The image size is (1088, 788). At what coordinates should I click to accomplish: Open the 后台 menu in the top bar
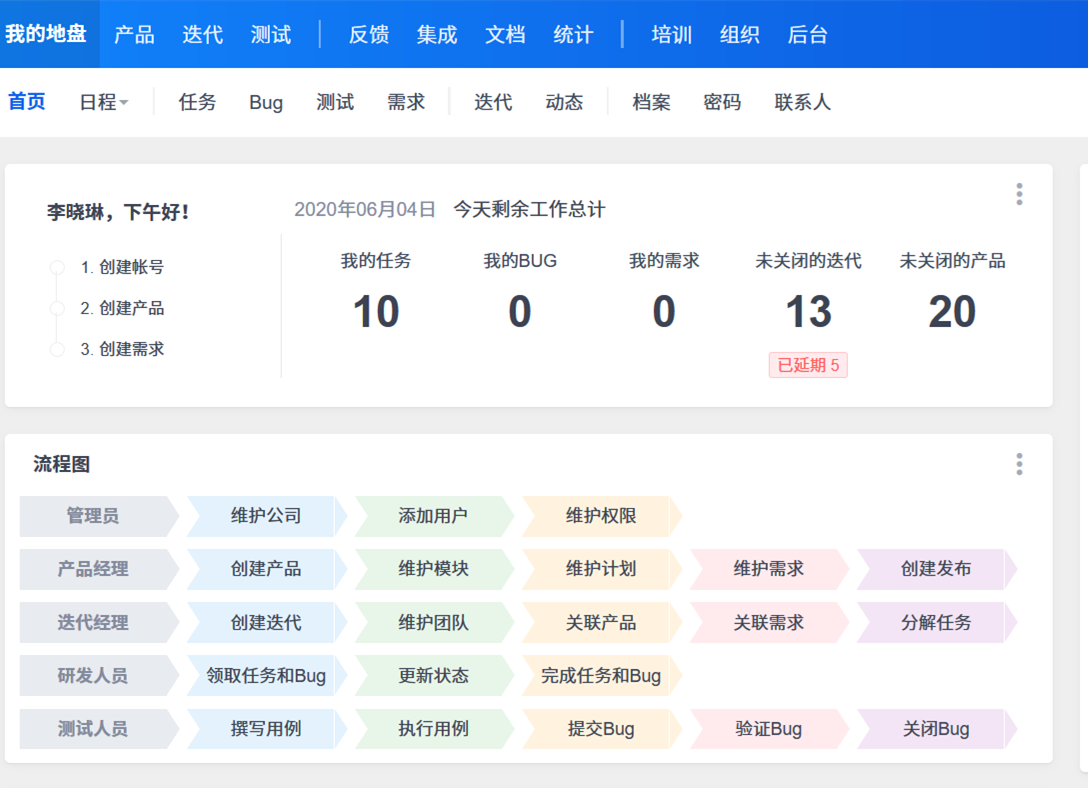pos(807,34)
